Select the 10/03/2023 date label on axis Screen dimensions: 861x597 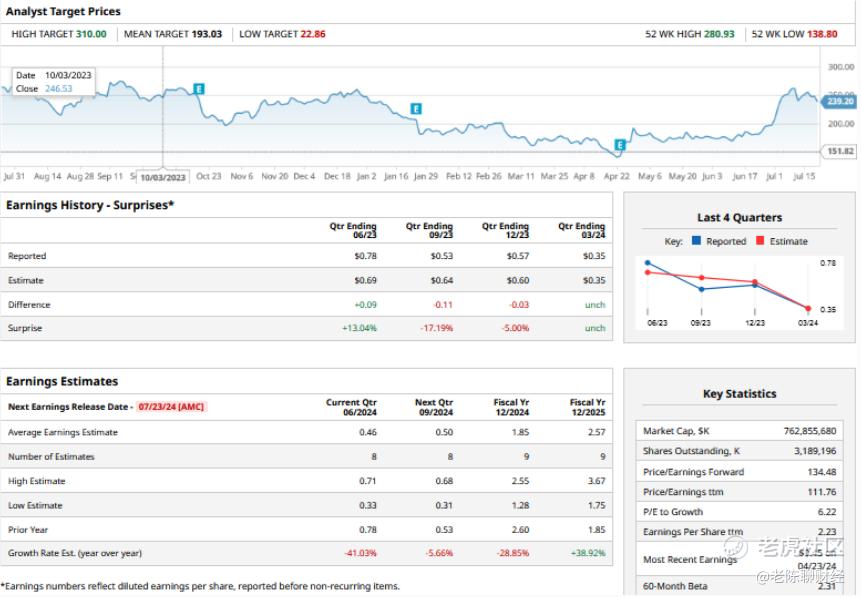click(163, 177)
